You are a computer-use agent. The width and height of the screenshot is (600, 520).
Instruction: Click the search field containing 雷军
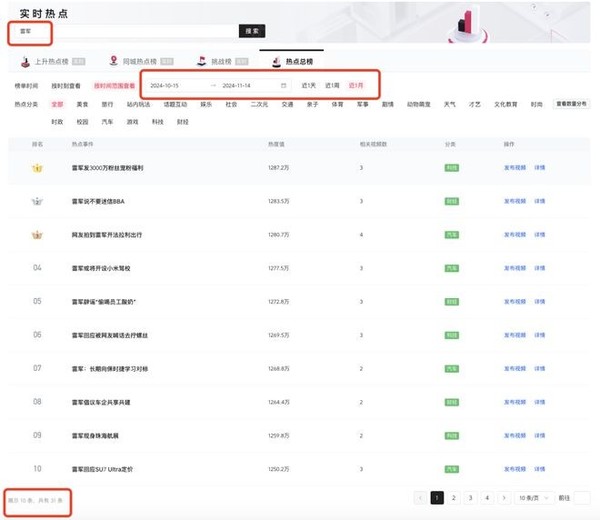125,31
